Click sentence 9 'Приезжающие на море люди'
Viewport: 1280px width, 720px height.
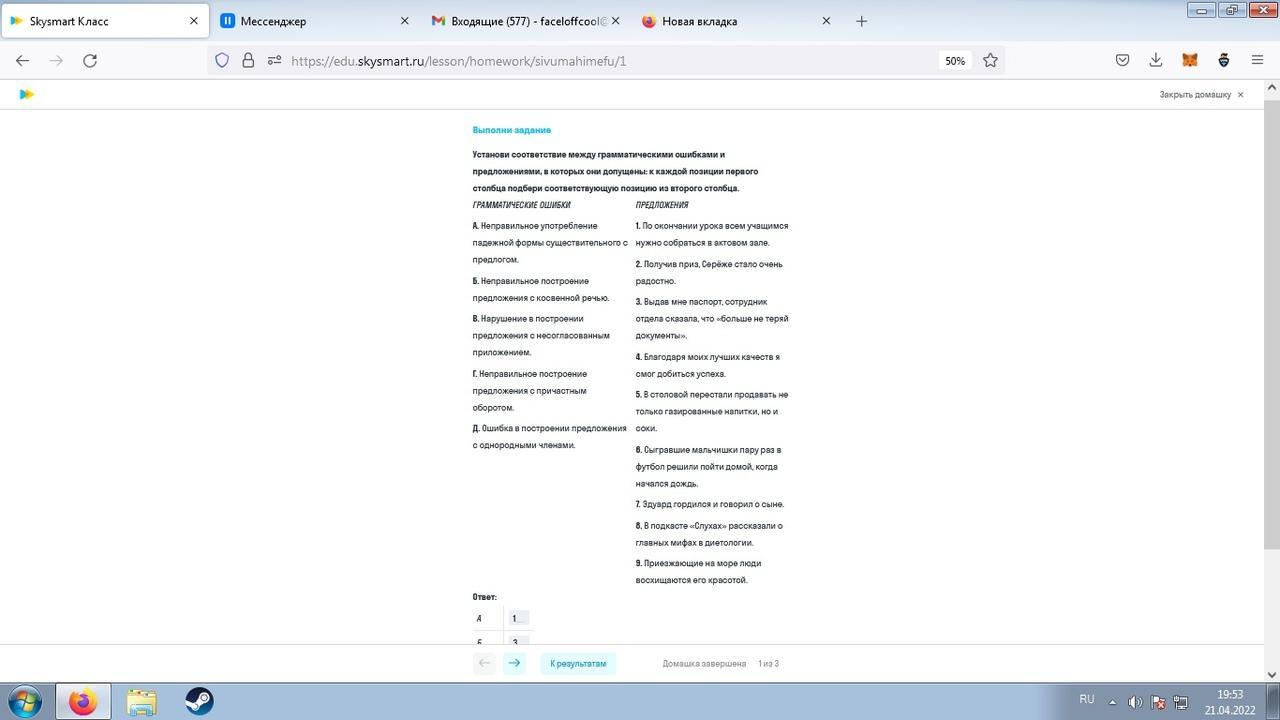(699, 571)
